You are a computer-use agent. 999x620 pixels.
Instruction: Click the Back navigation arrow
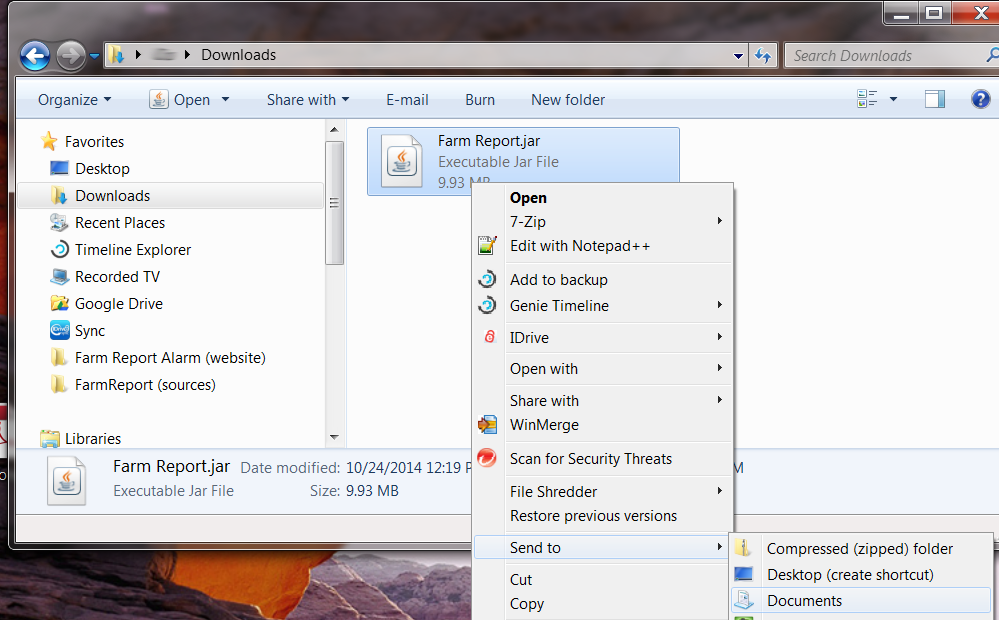point(34,56)
